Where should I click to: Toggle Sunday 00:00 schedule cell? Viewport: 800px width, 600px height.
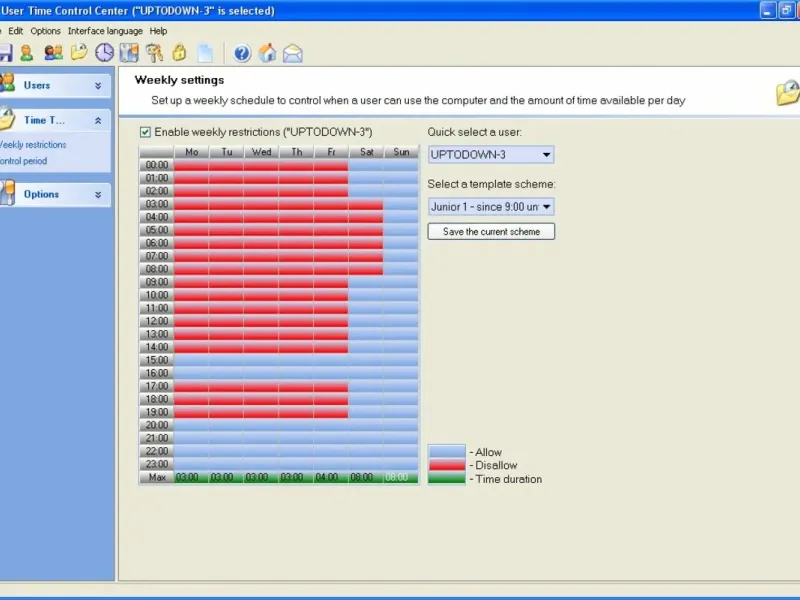[x=401, y=165]
